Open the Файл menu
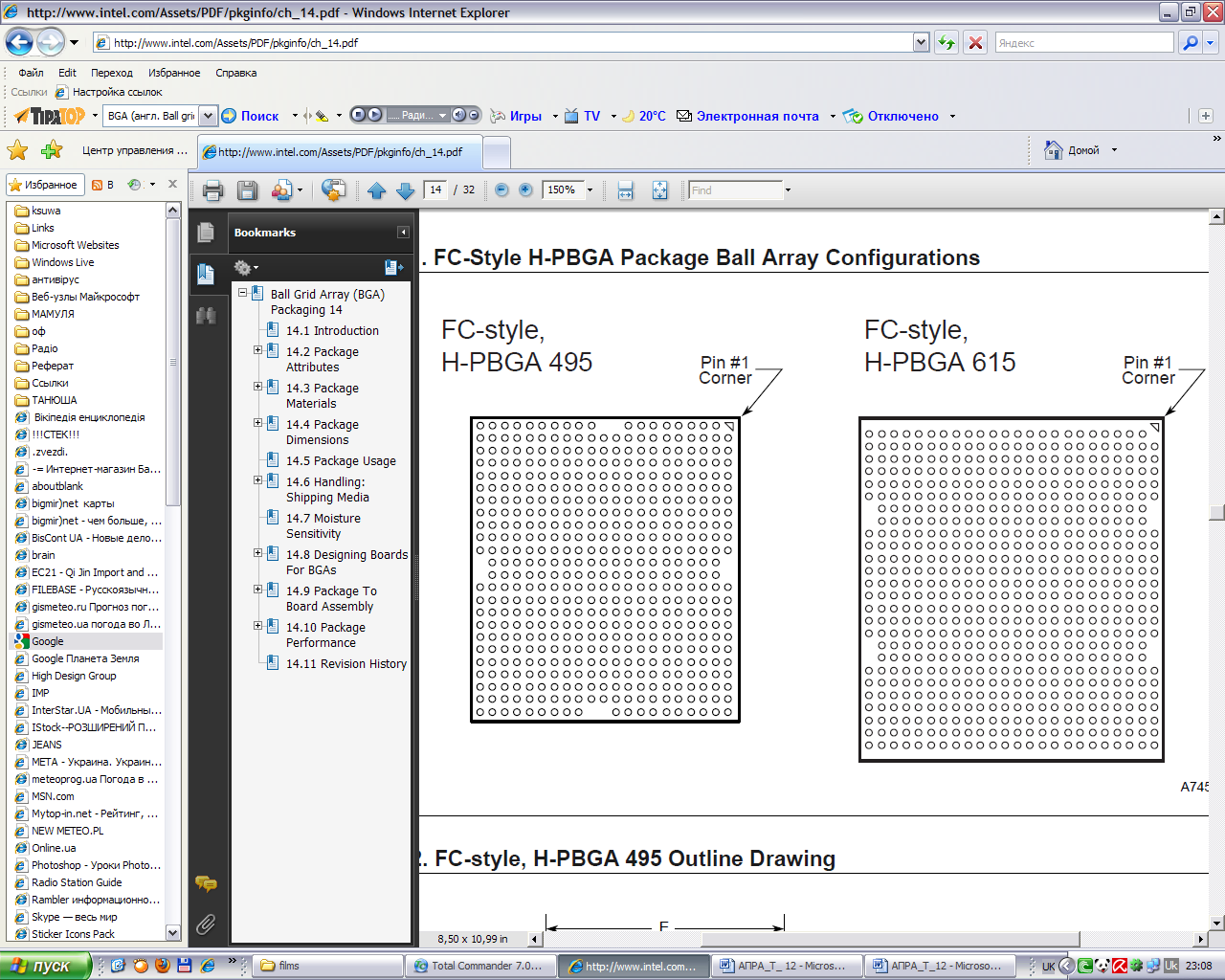 tap(31, 73)
